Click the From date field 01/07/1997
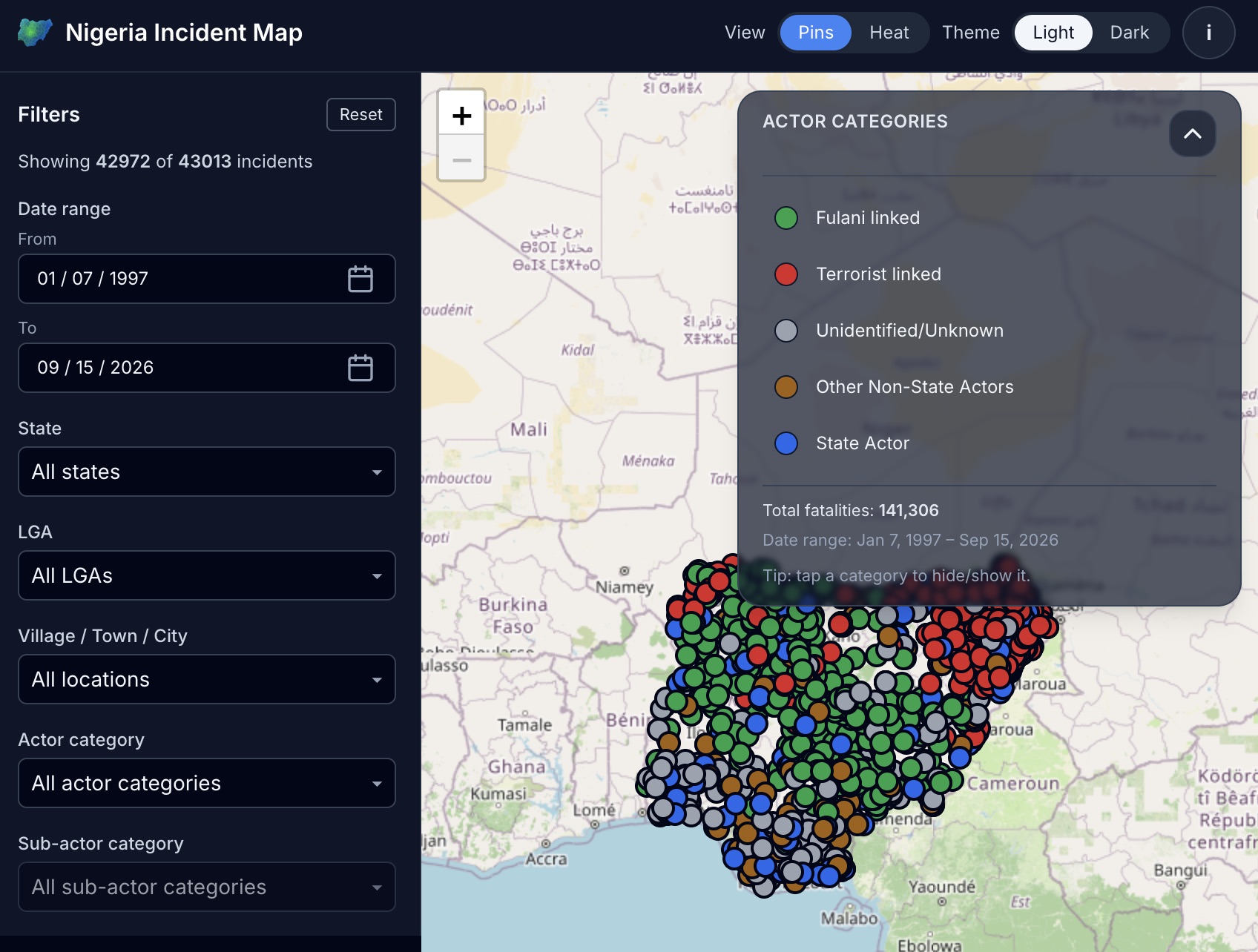The height and width of the screenshot is (952, 1258). (x=207, y=279)
